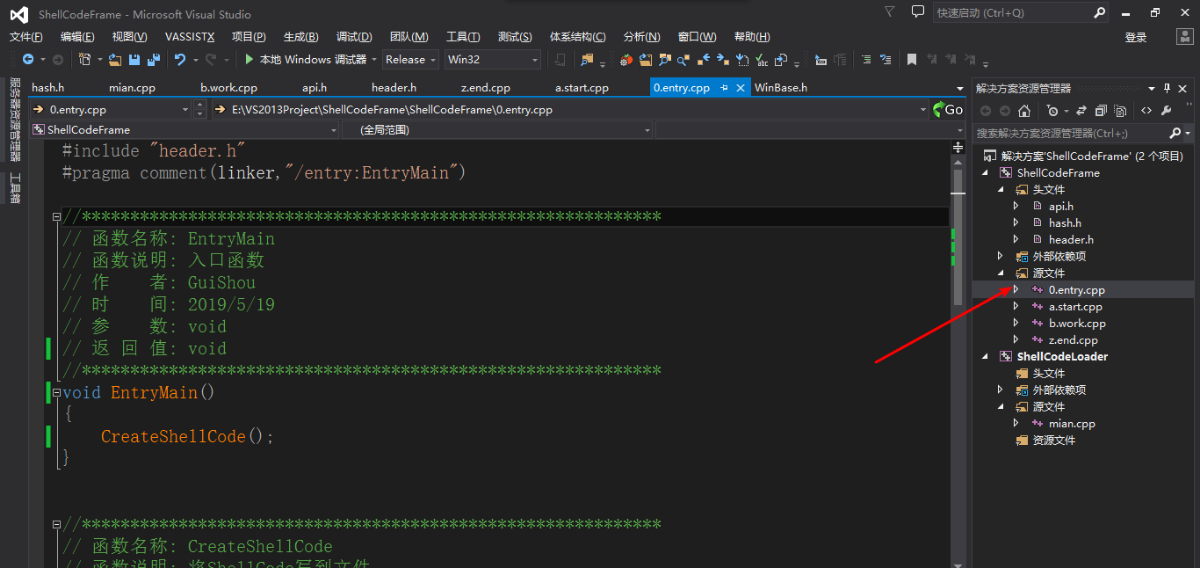Image resolution: width=1200 pixels, height=568 pixels.
Task: Collapse the EntryMain function code block
Action: [56, 393]
